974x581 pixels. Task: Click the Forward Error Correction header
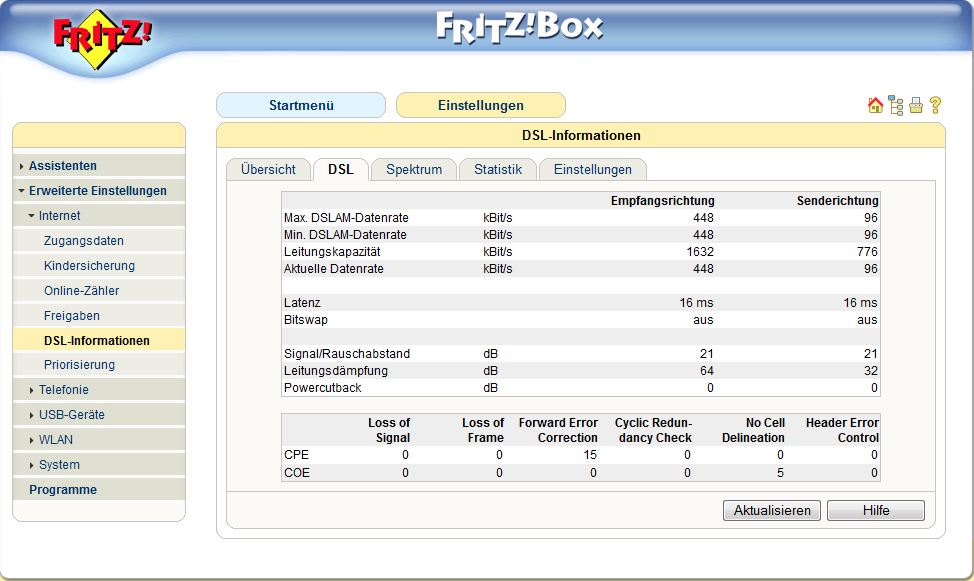point(558,430)
